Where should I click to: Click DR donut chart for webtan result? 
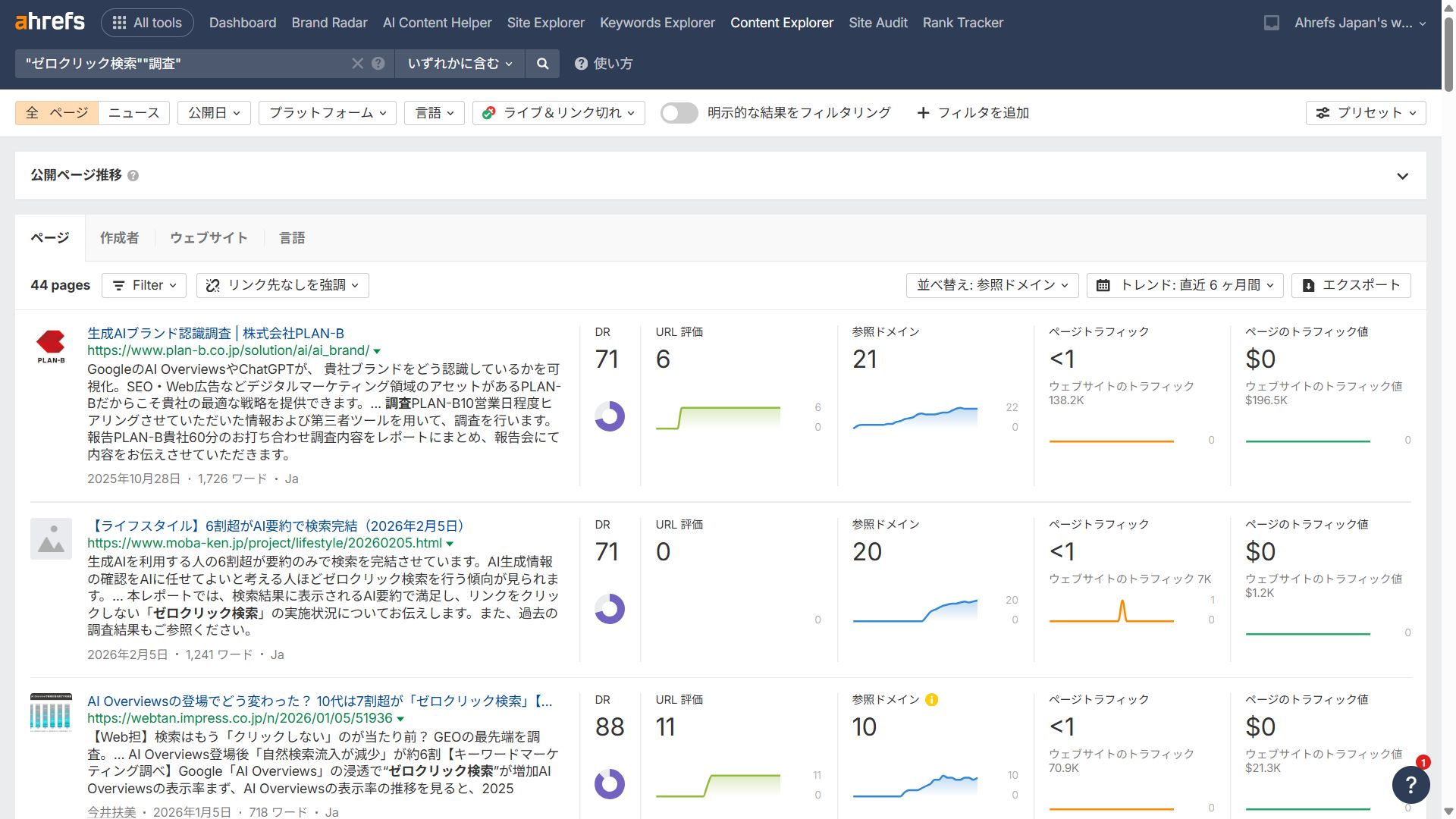pyautogui.click(x=610, y=784)
